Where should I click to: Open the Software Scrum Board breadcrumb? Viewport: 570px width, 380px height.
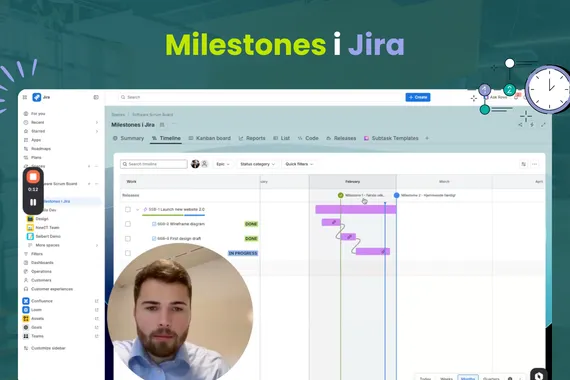click(152, 115)
